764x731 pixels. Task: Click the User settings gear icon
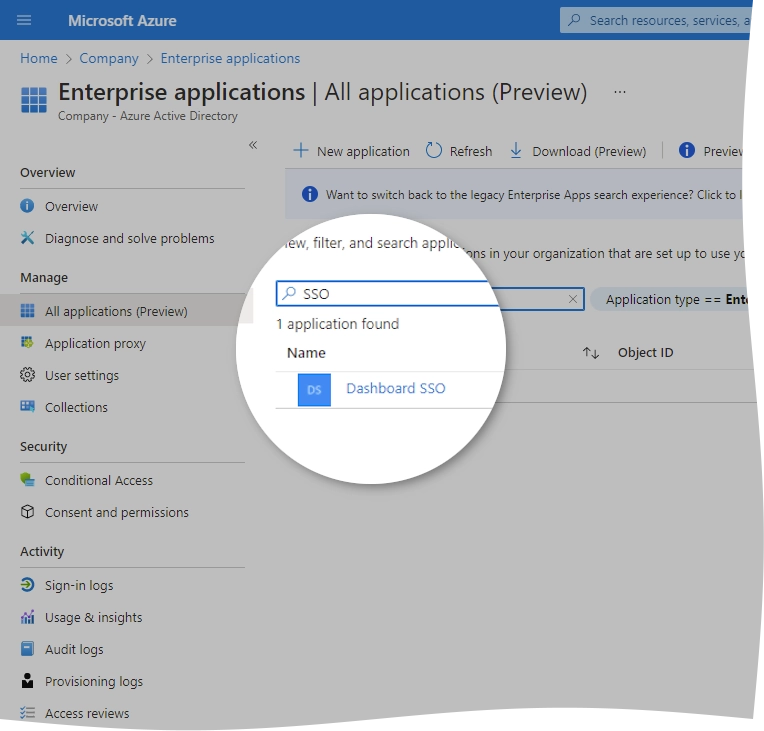(x=27, y=375)
